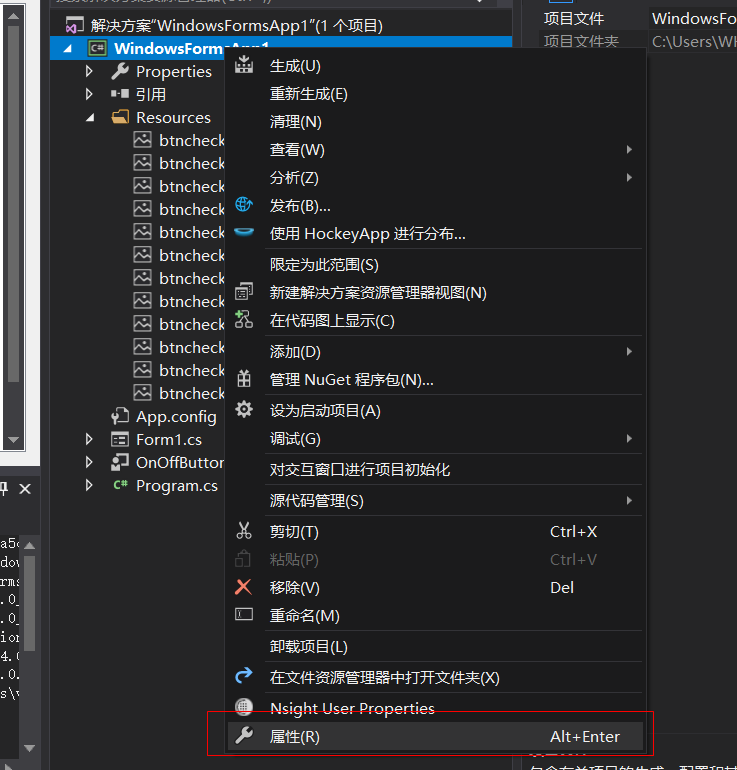Click the Build (生成) icon
Viewport: 737px width, 770px height.
[x=244, y=64]
